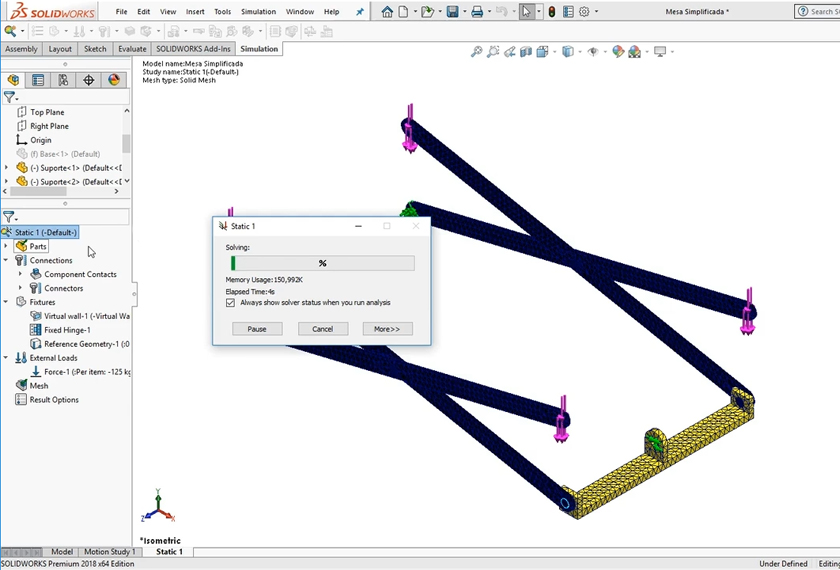Viewport: 840px width, 570px height.
Task: Open the Simulation menu
Action: [x=258, y=12]
